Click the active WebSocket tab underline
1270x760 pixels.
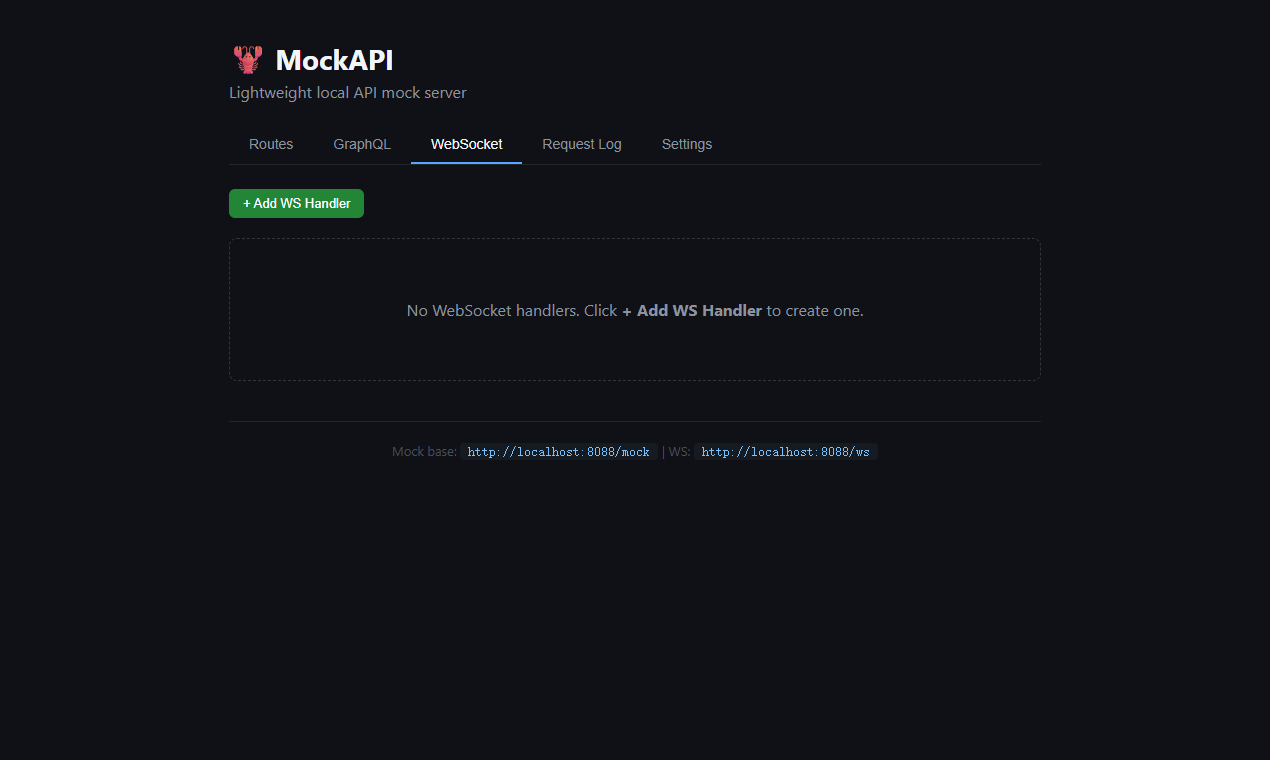(466, 162)
